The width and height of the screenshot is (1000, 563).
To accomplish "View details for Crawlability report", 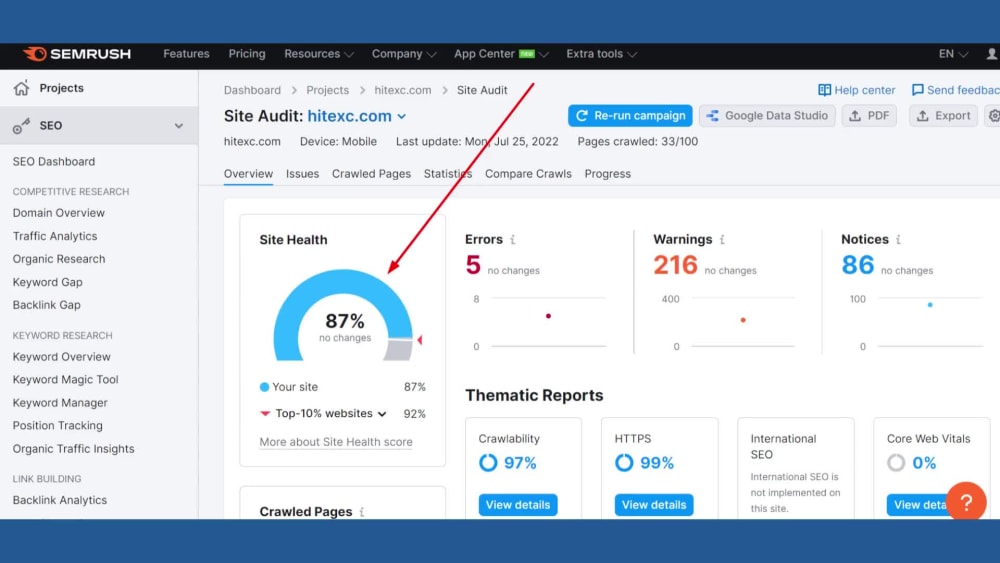I will 518,505.
